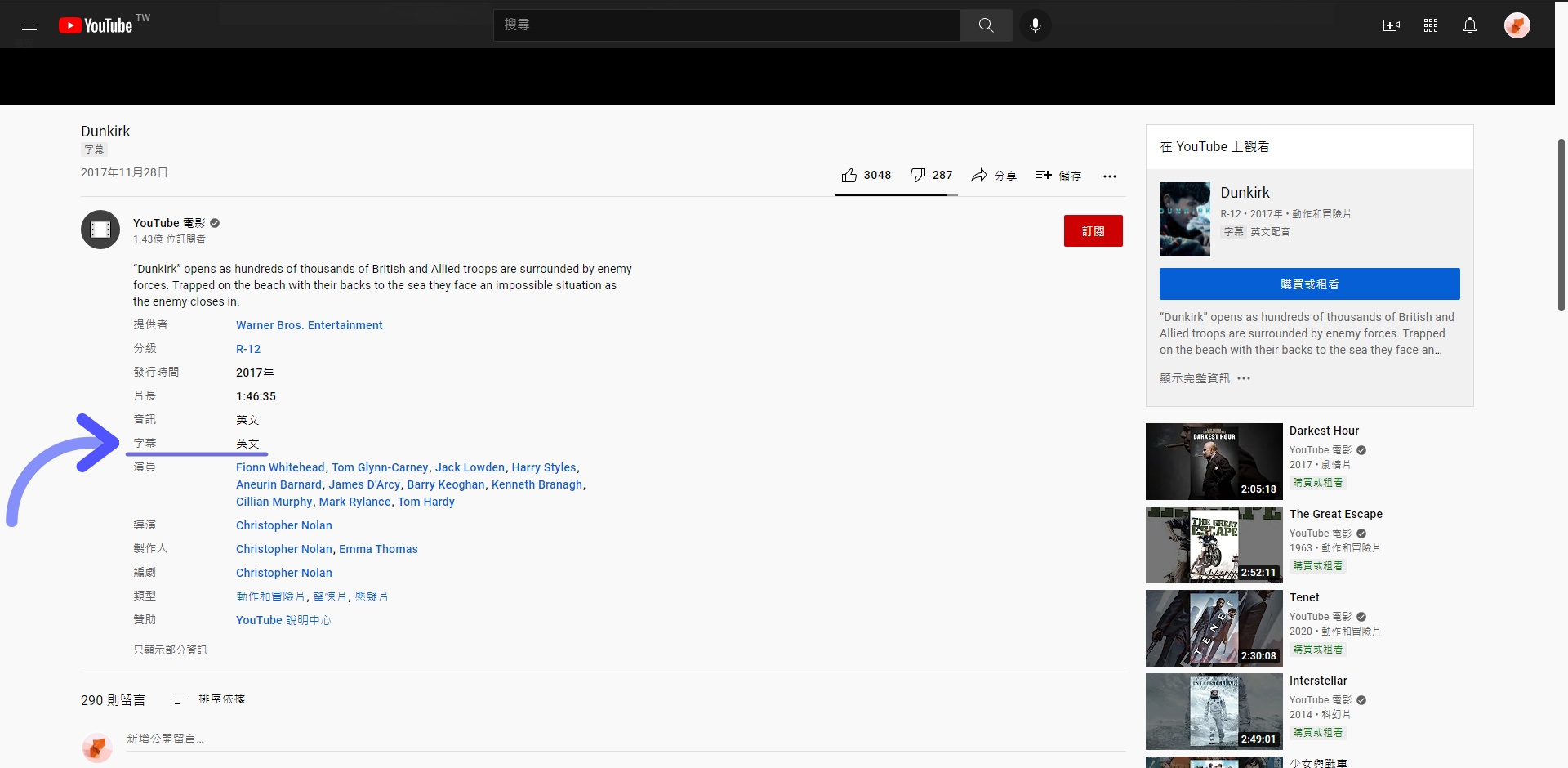Open Tenet video thumbnail

click(1214, 628)
